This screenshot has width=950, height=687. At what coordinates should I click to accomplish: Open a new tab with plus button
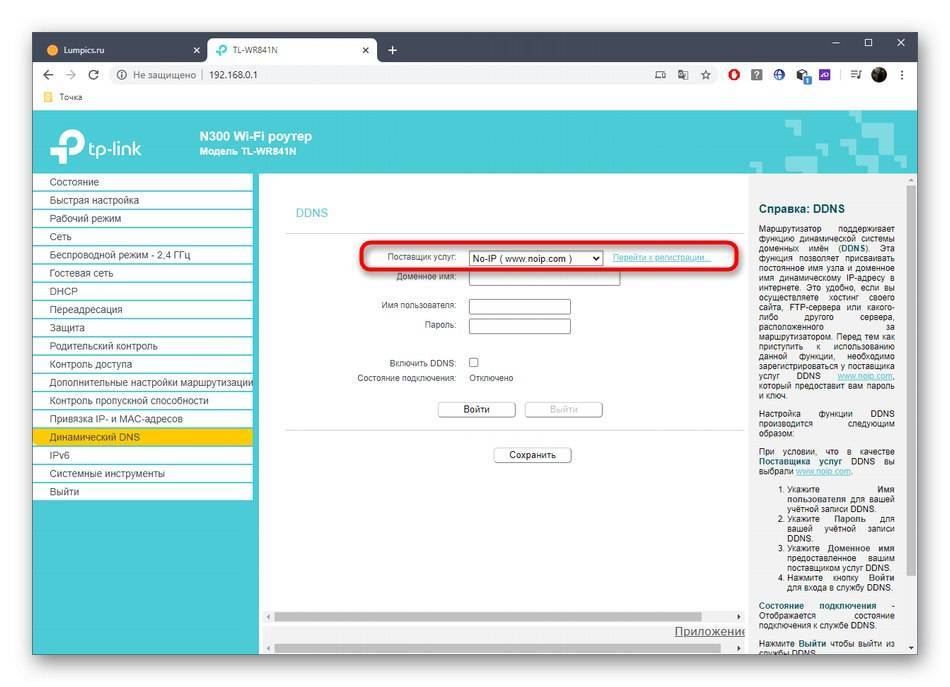coord(392,50)
